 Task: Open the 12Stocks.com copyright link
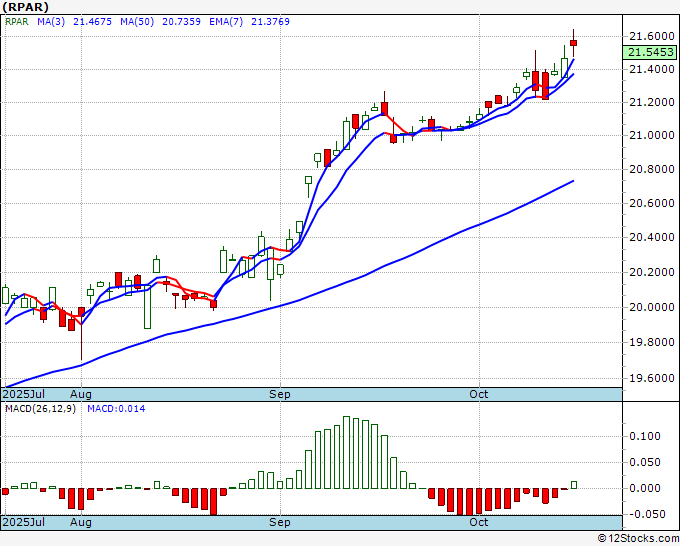[638, 539]
